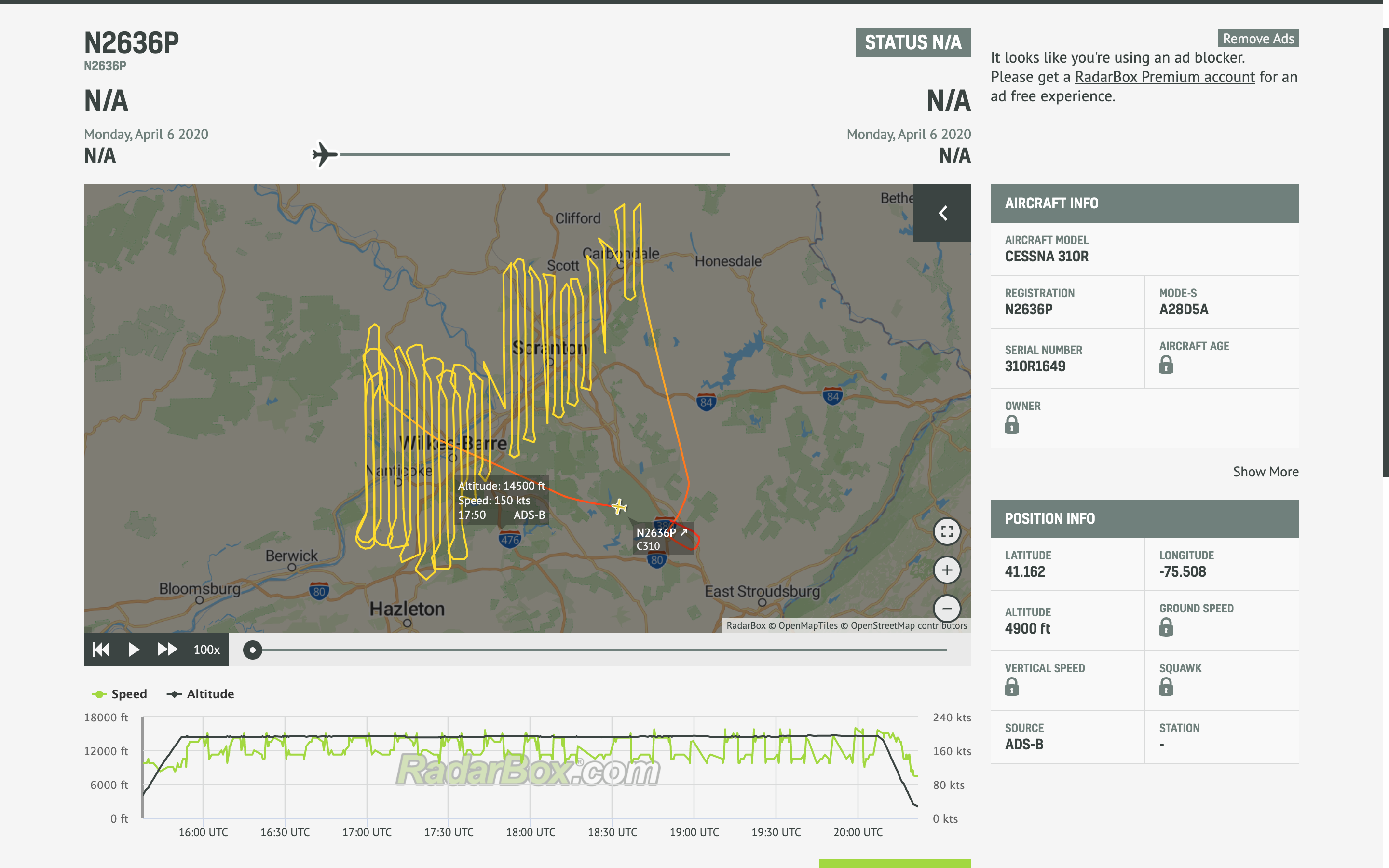This screenshot has width=1389, height=868.
Task: Expand aircraft info with Show More
Action: click(x=1266, y=471)
